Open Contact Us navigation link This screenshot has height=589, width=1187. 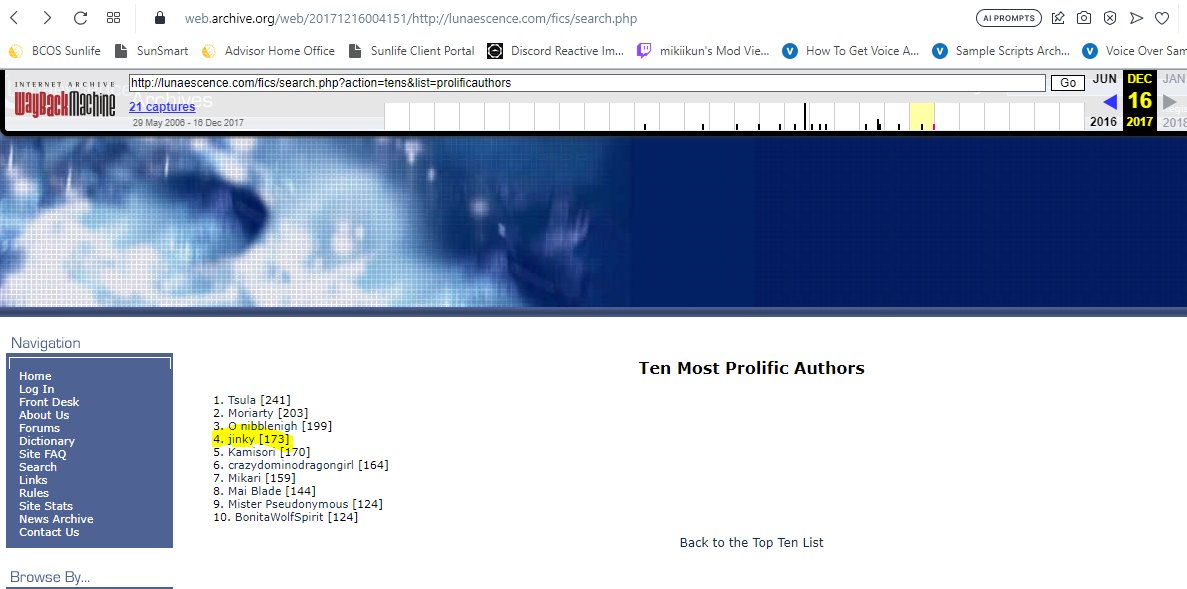(x=49, y=531)
